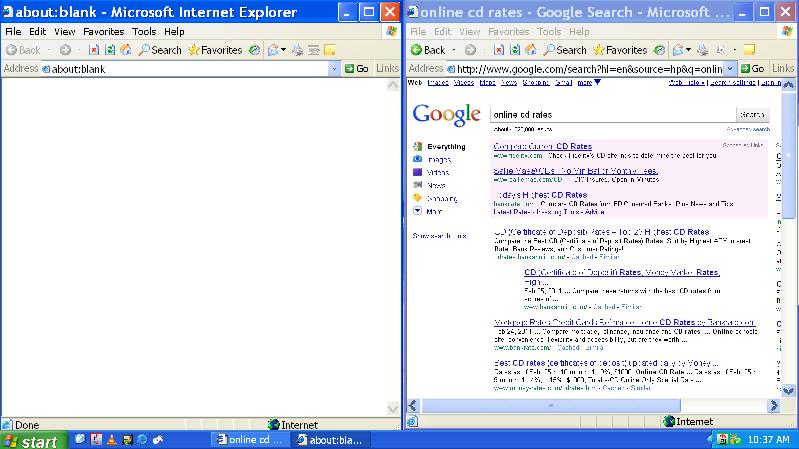The height and width of the screenshot is (449, 799).
Task: Click Go button in the Google Search window
Action: point(753,69)
